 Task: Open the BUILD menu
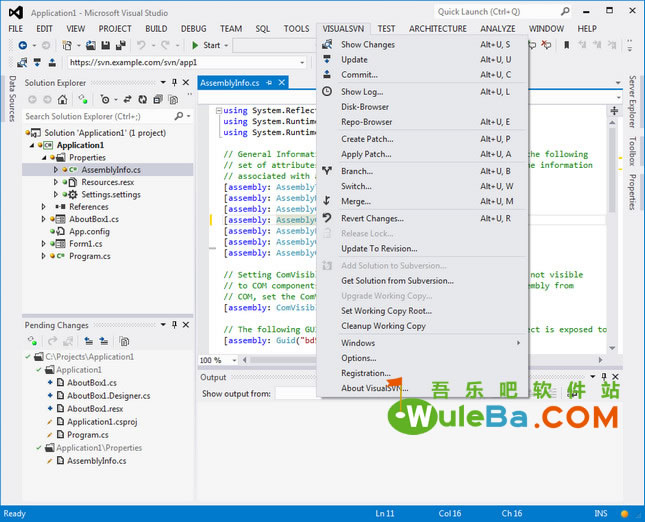(x=156, y=29)
